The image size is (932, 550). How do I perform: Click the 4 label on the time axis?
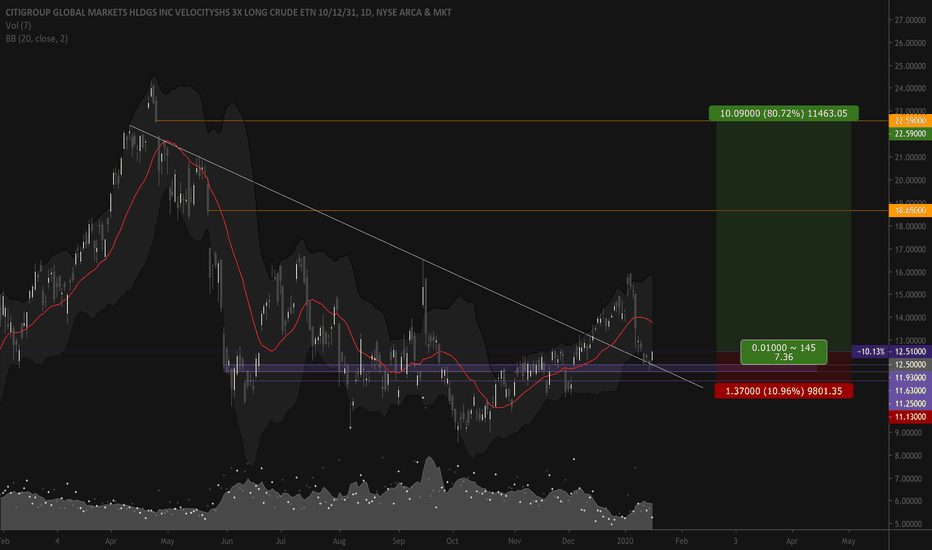pyautogui.click(x=57, y=541)
